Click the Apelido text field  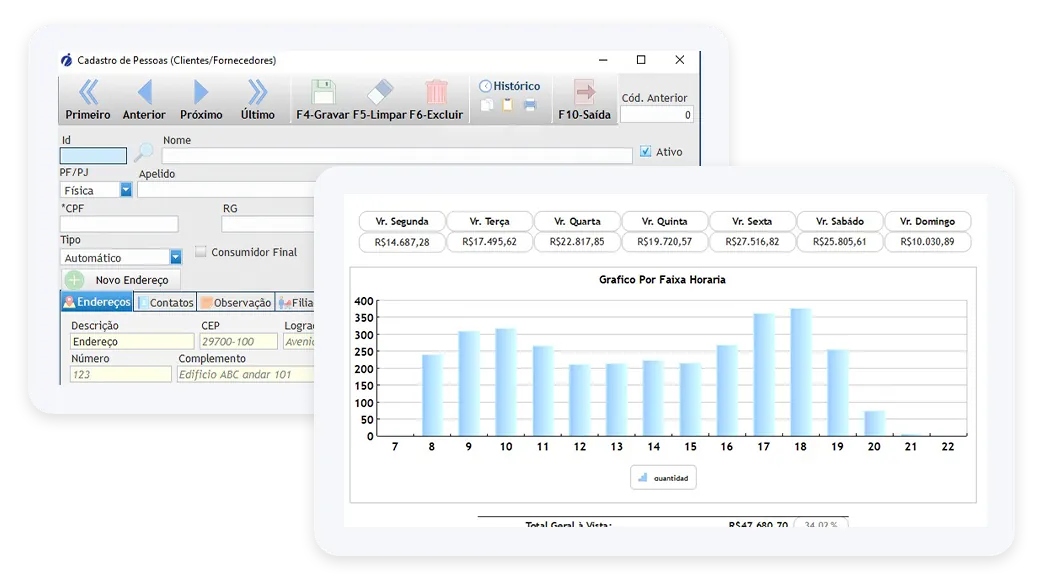[x=226, y=190]
